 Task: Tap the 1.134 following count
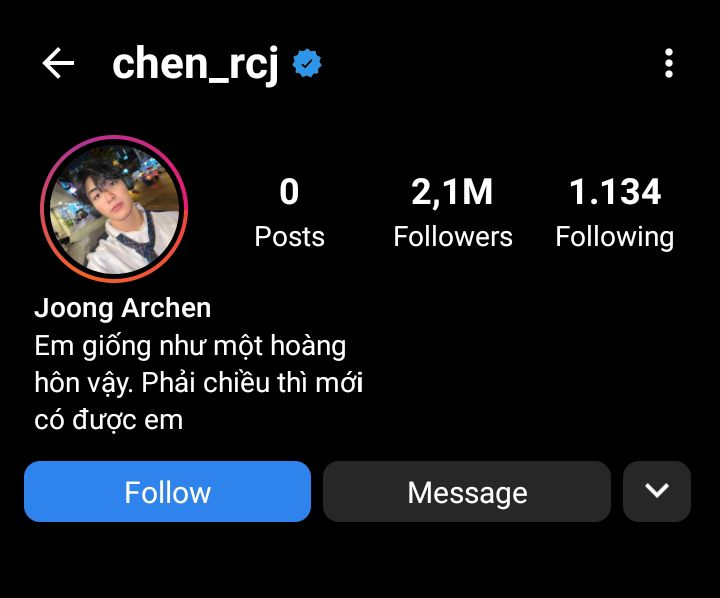click(x=615, y=192)
